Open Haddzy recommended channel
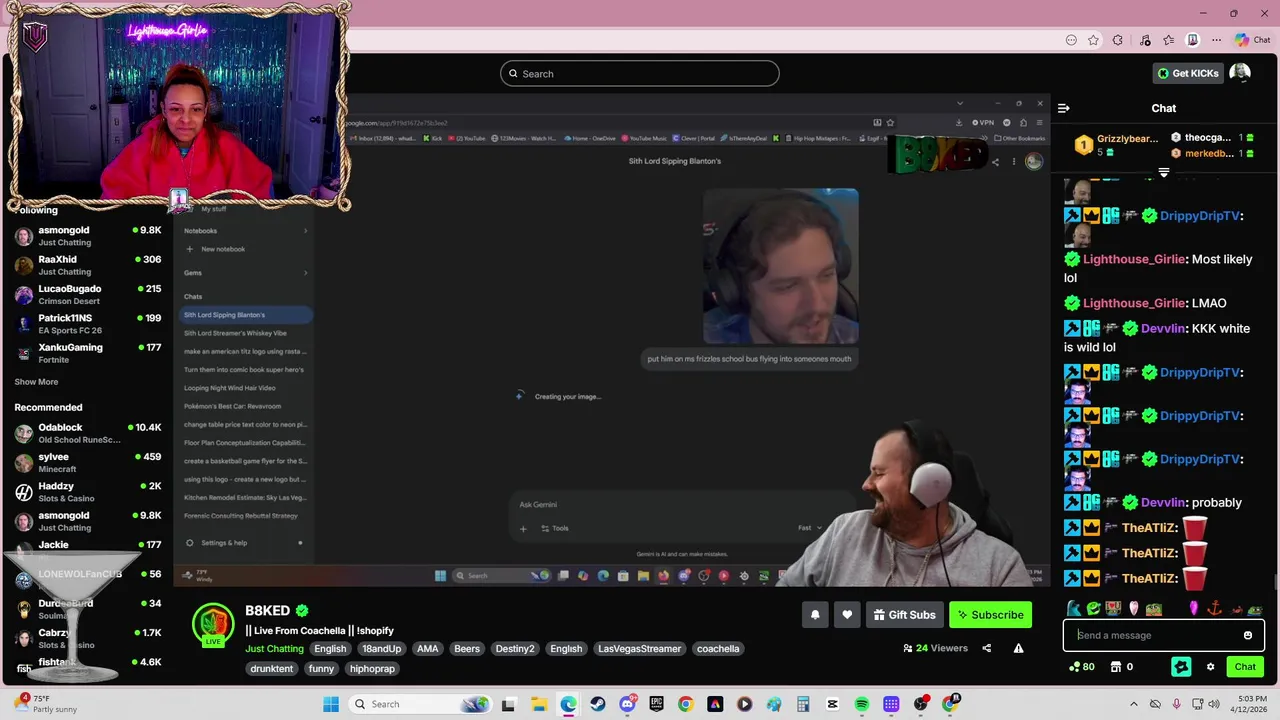Viewport: 1280px width, 720px height. 88,492
